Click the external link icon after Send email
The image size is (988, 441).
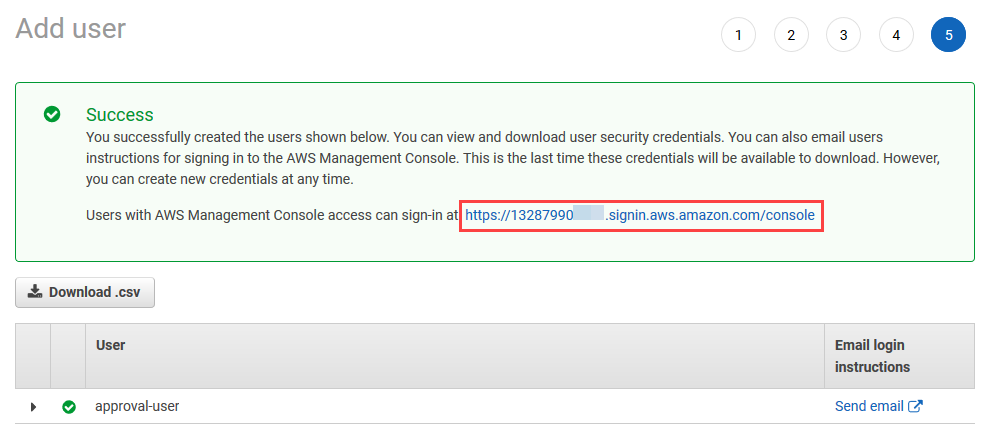(x=916, y=406)
